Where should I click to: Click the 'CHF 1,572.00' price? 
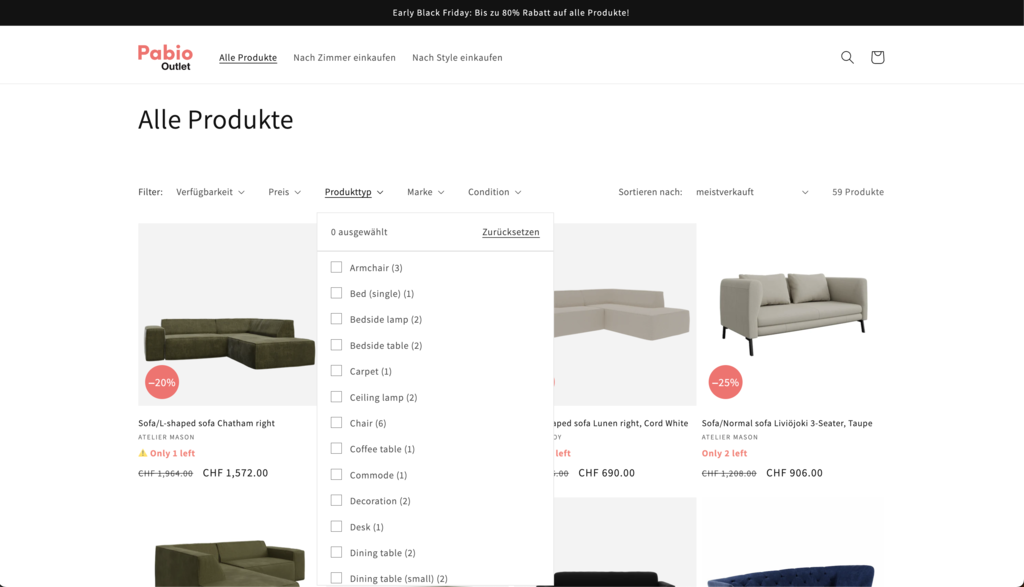click(235, 473)
